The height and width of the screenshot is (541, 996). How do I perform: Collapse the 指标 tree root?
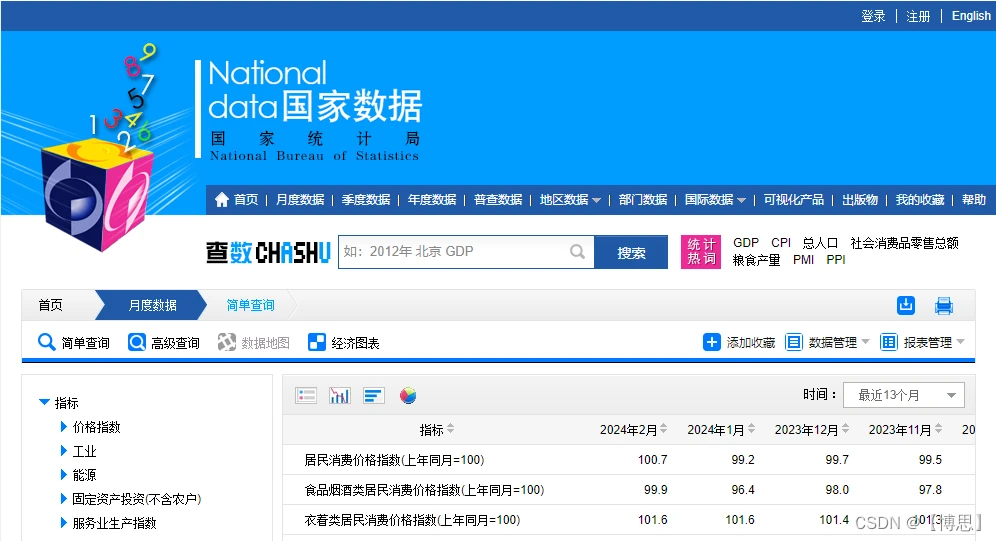[44, 402]
